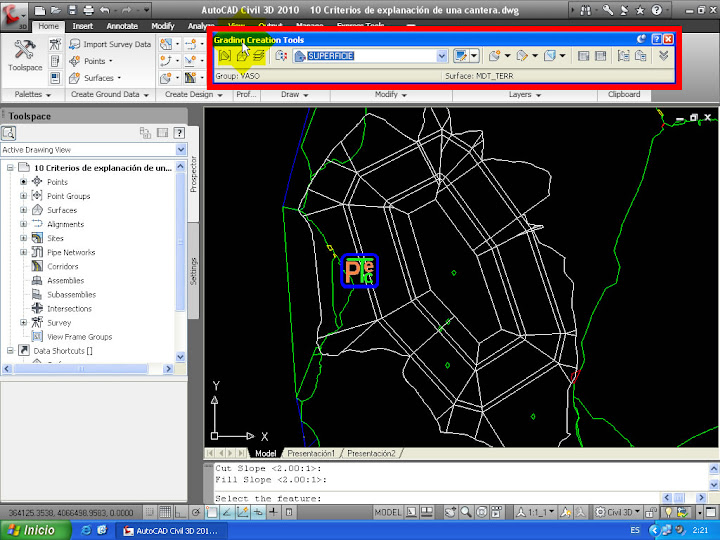Open the Civil 3D workspace switcher
Viewport: 720px width, 540px height.
[618, 512]
